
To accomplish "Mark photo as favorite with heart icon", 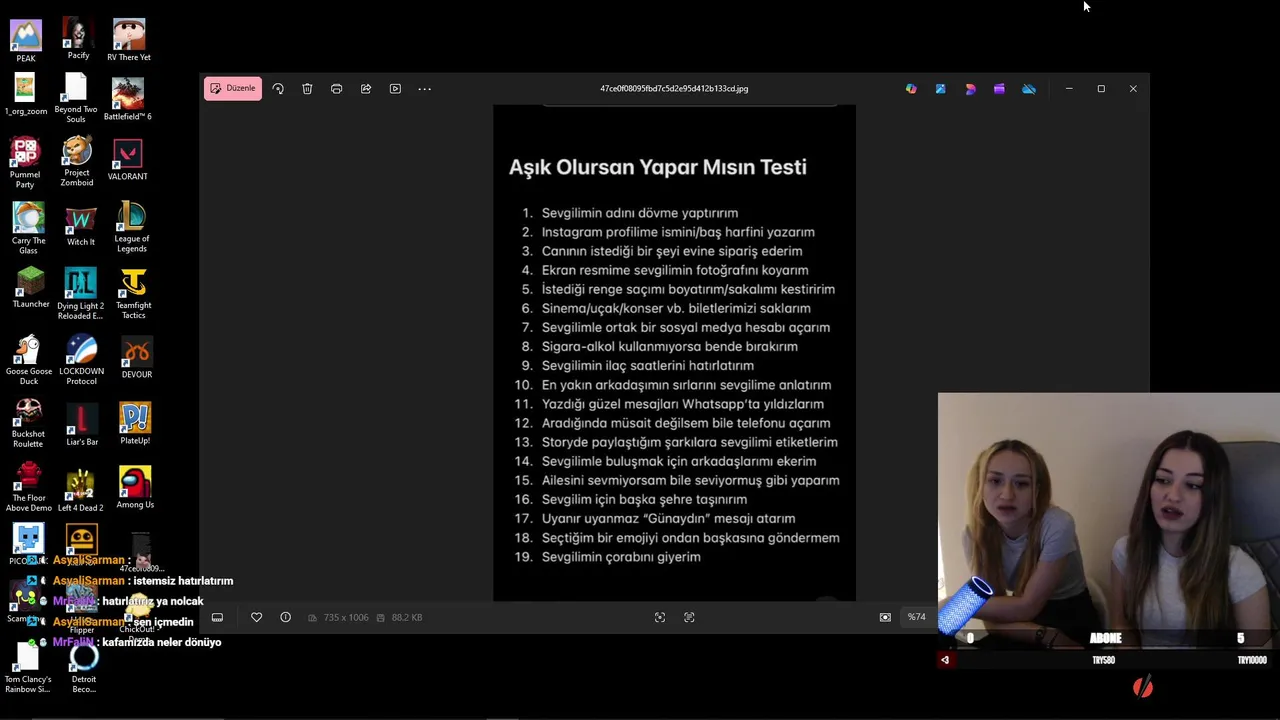I will pyautogui.click(x=256, y=617).
